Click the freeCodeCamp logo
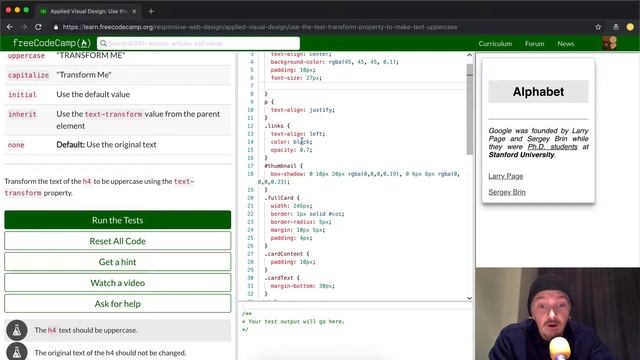 [51, 43]
